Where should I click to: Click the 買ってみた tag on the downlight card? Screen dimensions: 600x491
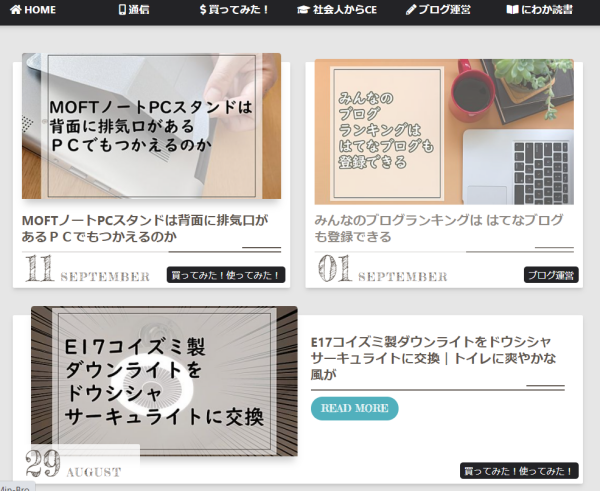(519, 471)
